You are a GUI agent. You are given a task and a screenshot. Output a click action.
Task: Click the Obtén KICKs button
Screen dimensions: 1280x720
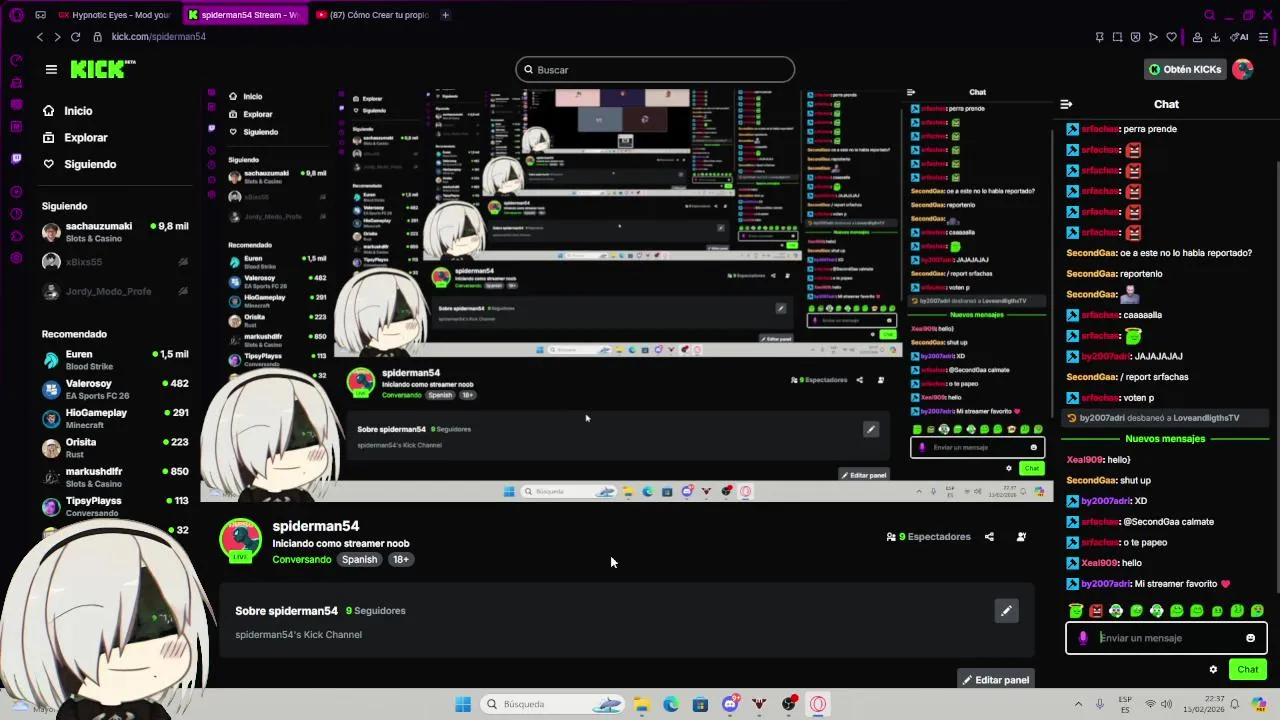[x=1185, y=69]
